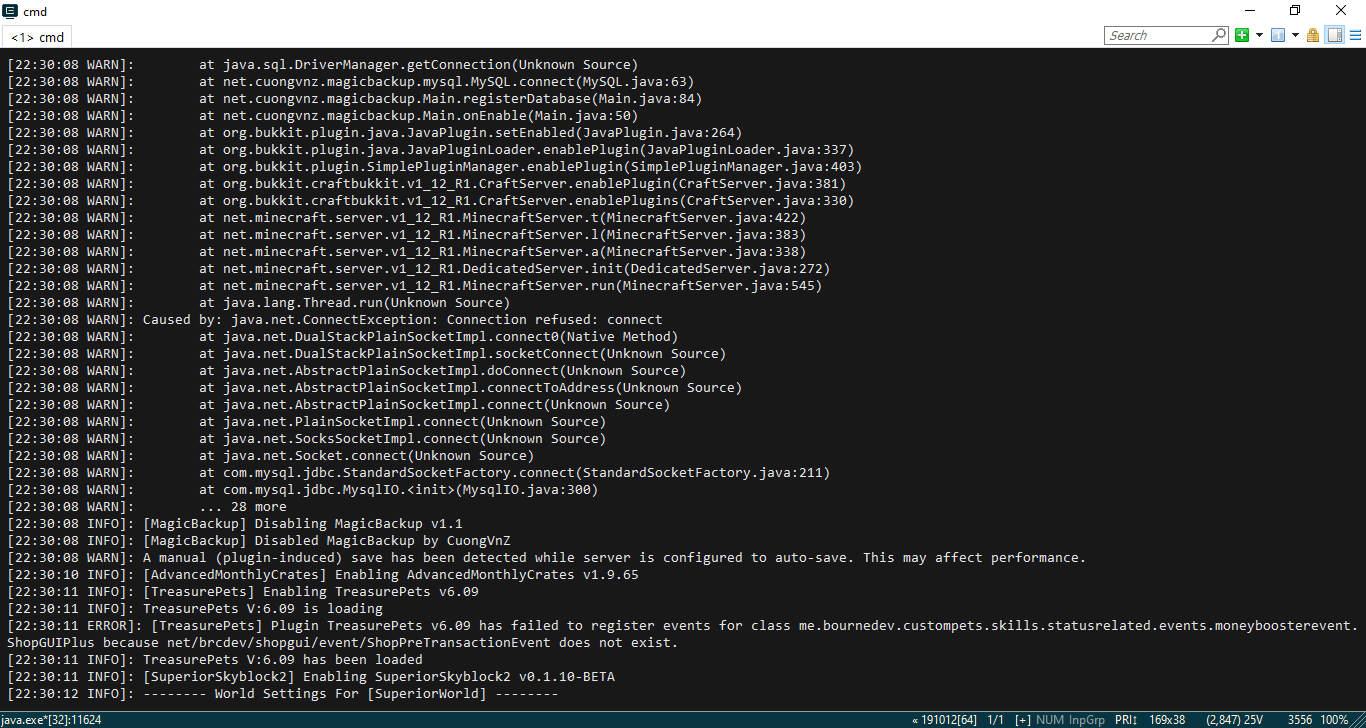Create a new console with the green plus

pyautogui.click(x=1242, y=35)
